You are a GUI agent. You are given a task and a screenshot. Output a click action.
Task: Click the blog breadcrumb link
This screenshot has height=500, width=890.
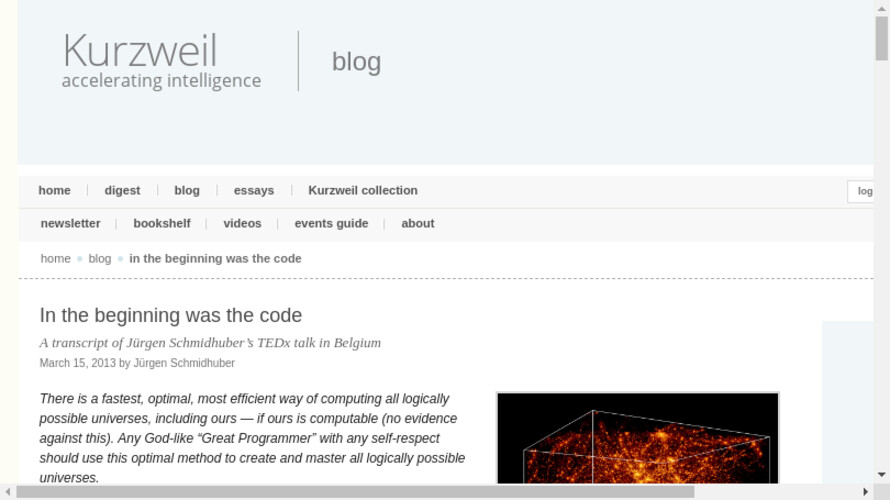100,258
